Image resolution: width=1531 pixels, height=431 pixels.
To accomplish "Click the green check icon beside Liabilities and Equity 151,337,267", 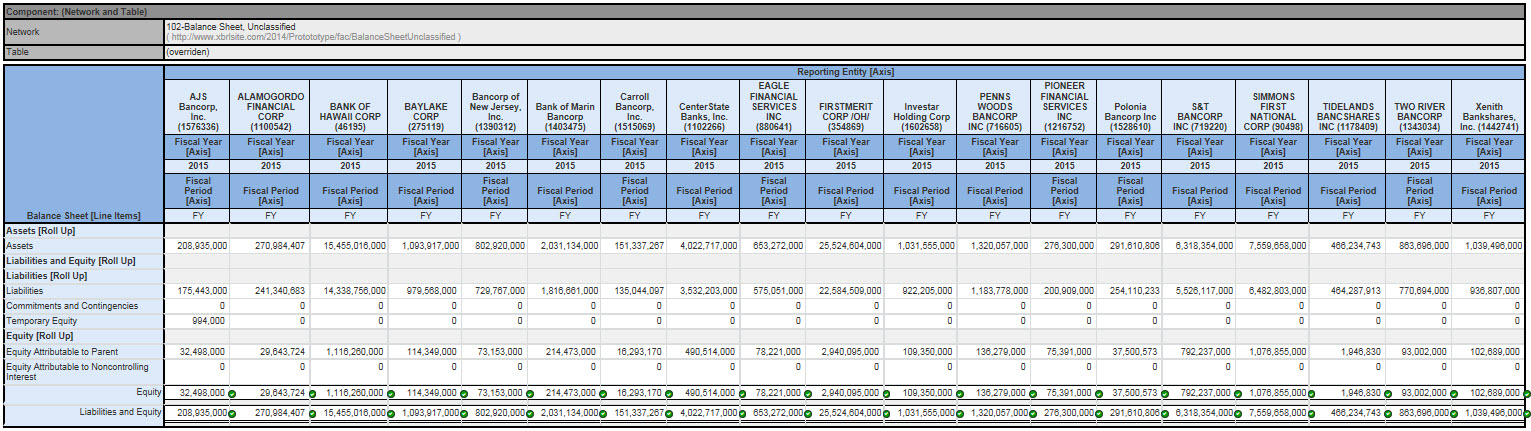I will tap(669, 412).
